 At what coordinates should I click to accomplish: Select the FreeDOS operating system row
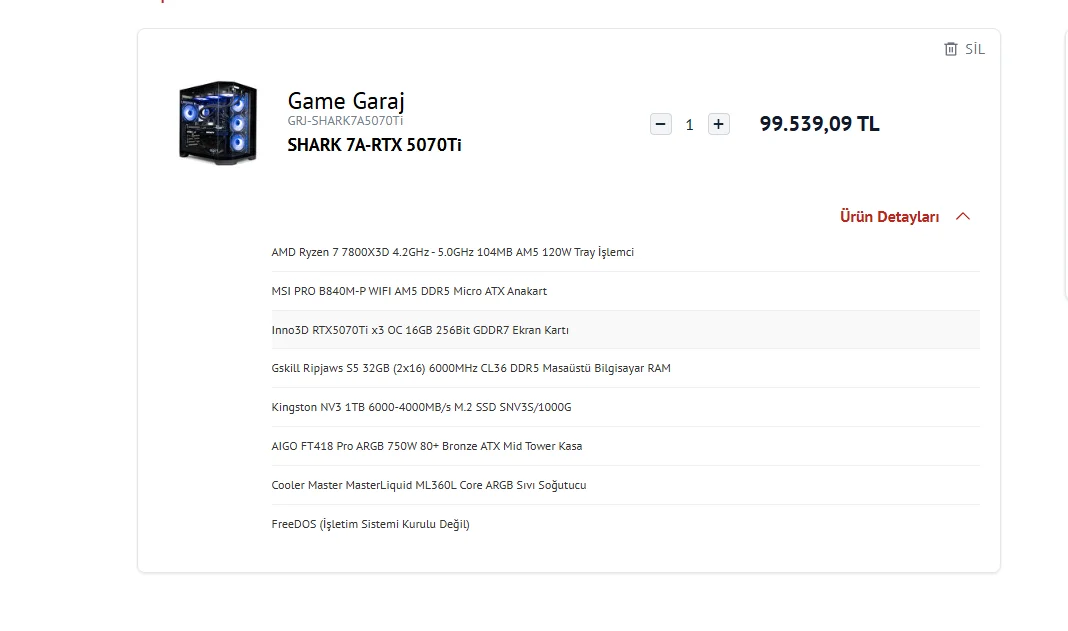pyautogui.click(x=625, y=524)
